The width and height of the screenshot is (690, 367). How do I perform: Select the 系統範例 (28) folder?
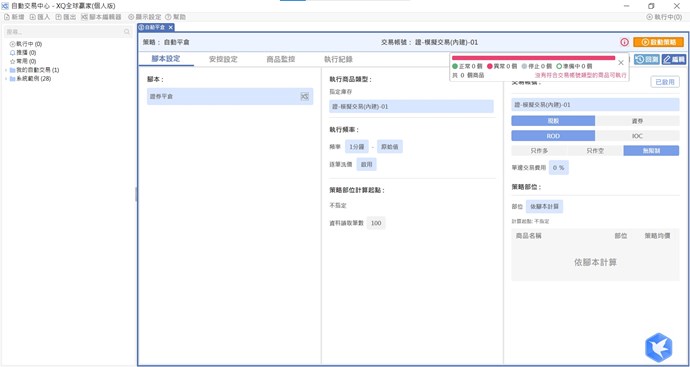[30, 79]
